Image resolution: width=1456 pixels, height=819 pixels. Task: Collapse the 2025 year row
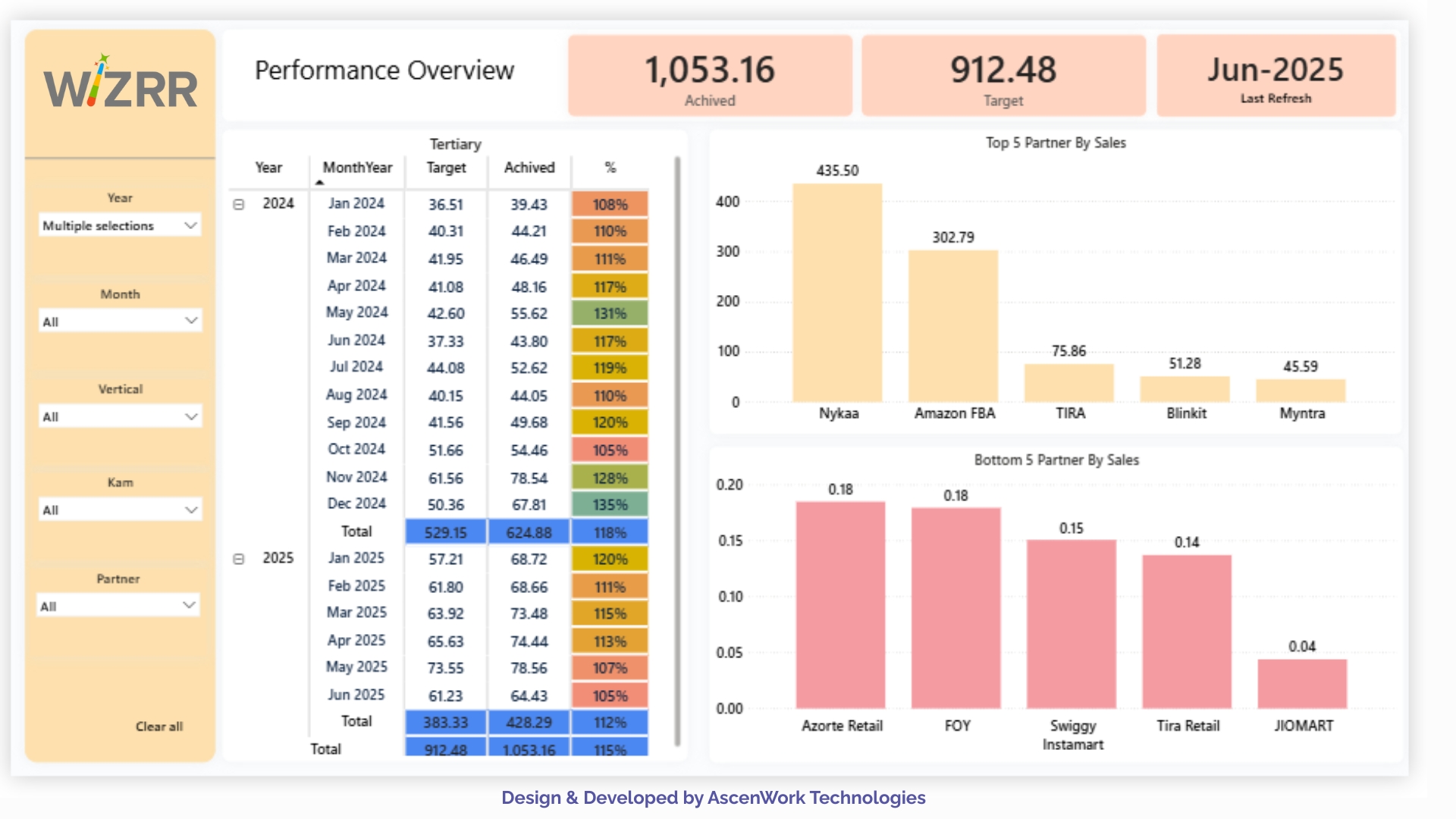[x=239, y=559]
